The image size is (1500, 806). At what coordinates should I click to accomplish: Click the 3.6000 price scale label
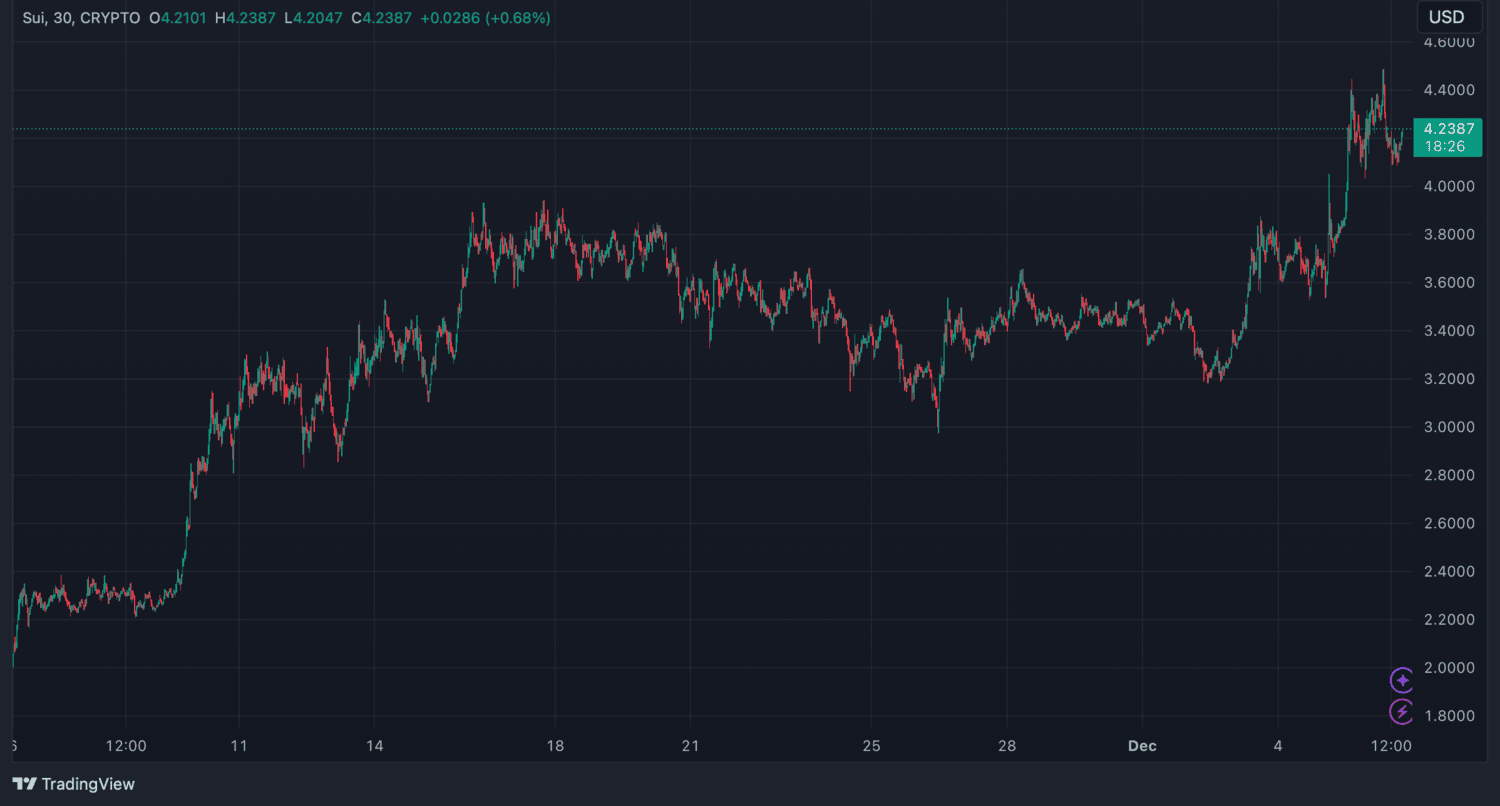(x=1448, y=283)
